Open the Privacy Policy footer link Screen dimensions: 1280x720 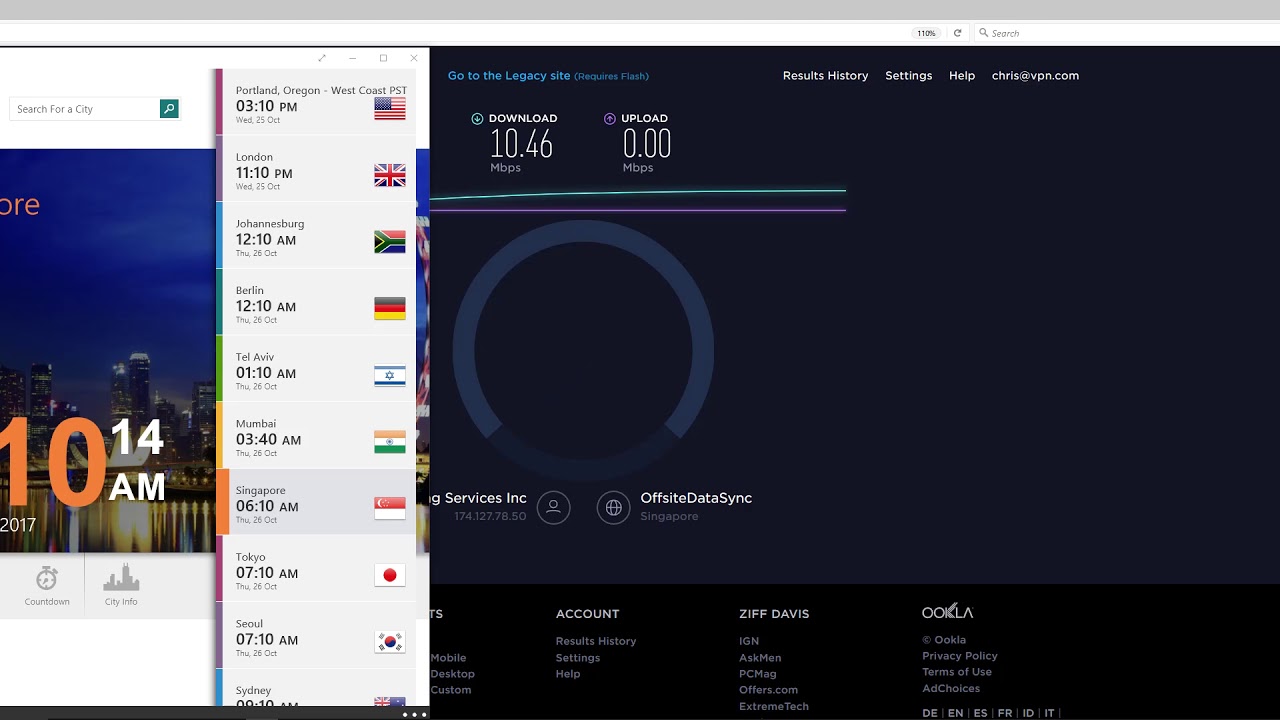(960, 656)
